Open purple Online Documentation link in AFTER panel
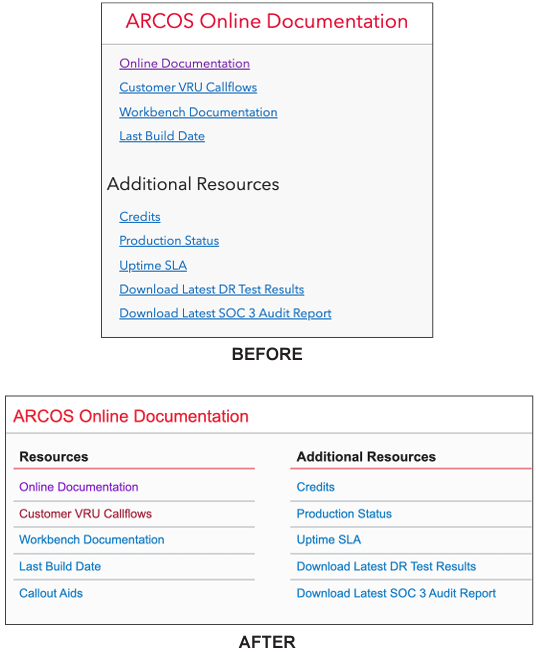Viewport: 536px width, 652px height. (x=79, y=487)
